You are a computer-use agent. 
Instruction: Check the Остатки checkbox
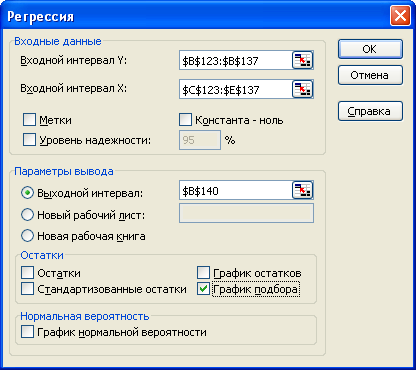(27, 272)
